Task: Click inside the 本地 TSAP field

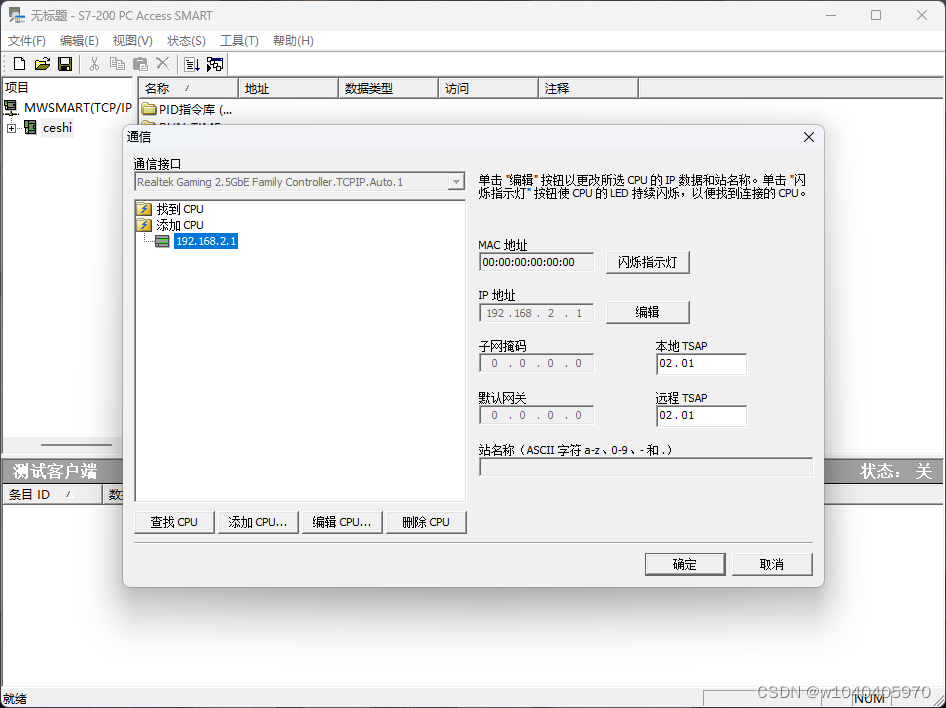Action: coord(701,364)
